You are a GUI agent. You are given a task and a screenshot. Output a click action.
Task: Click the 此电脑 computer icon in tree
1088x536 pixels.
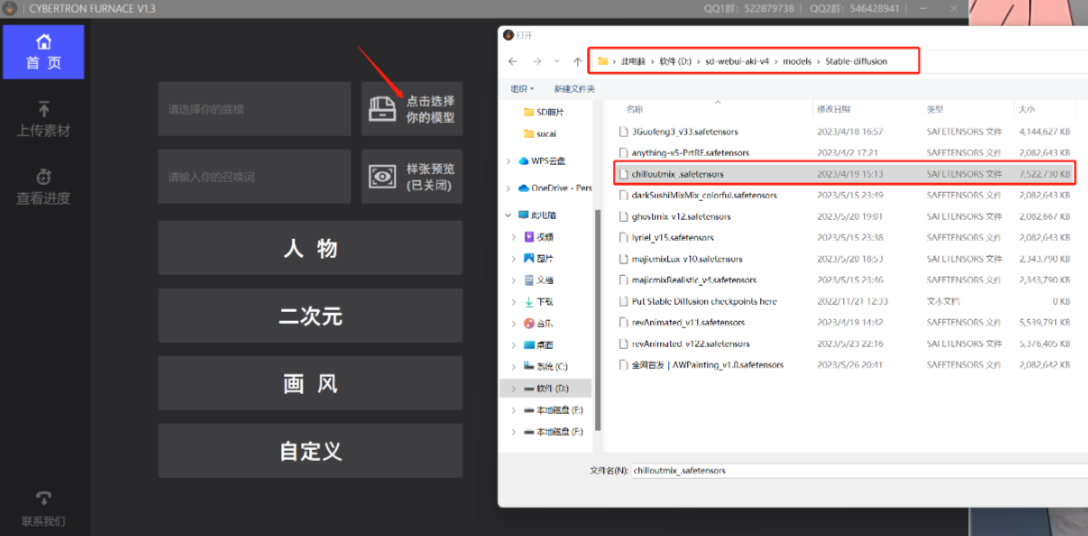click(x=524, y=215)
